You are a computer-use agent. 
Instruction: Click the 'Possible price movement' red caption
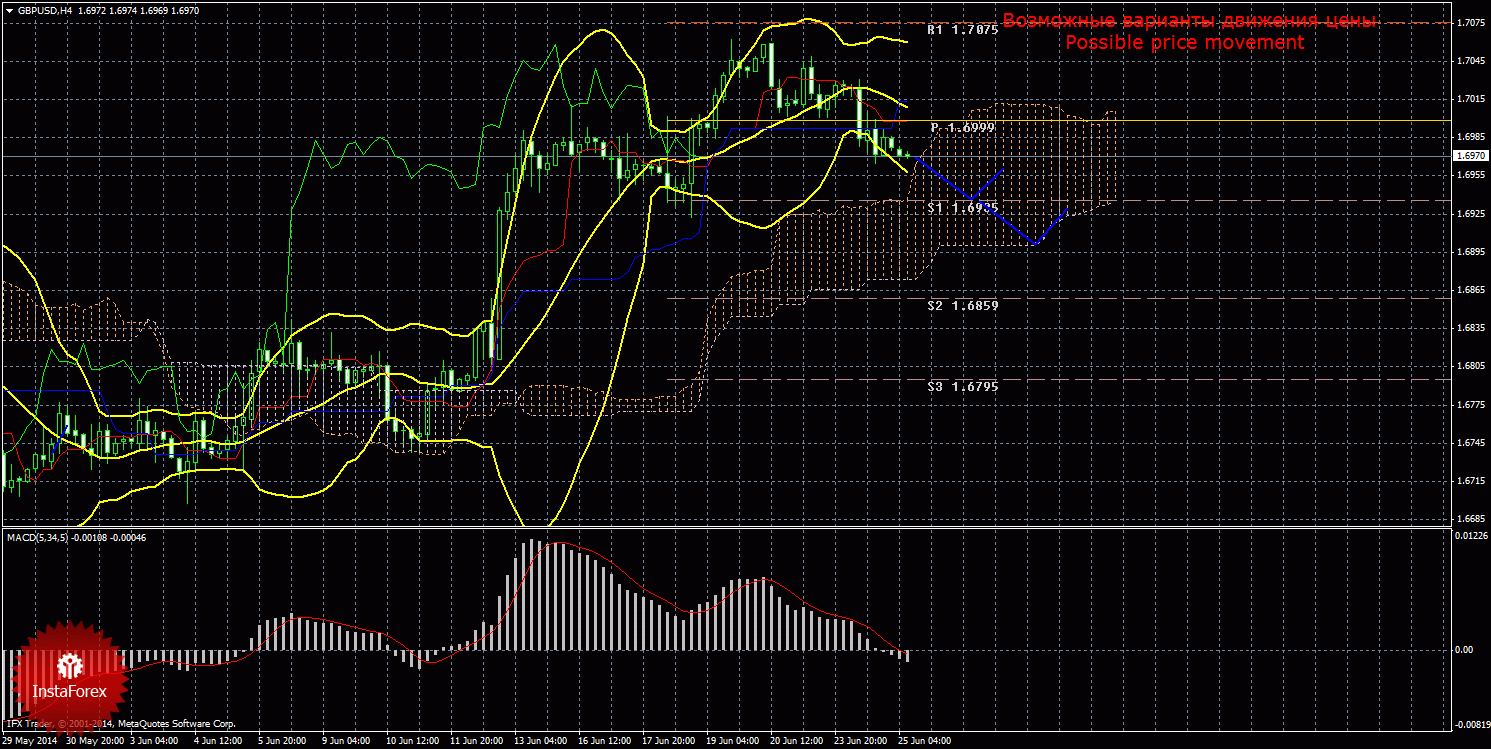click(1184, 43)
